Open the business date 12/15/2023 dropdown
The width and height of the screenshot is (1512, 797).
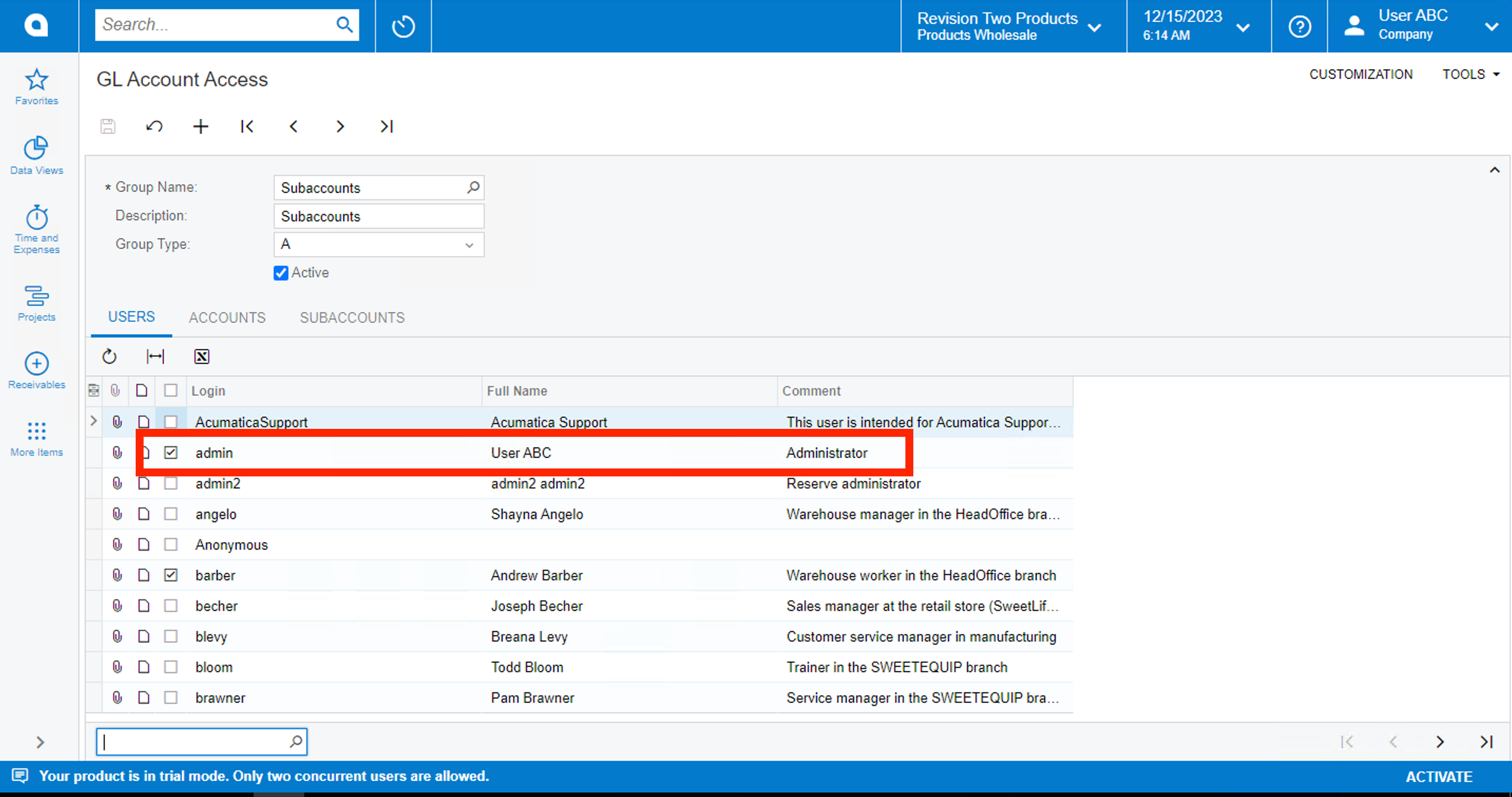coord(1198,26)
